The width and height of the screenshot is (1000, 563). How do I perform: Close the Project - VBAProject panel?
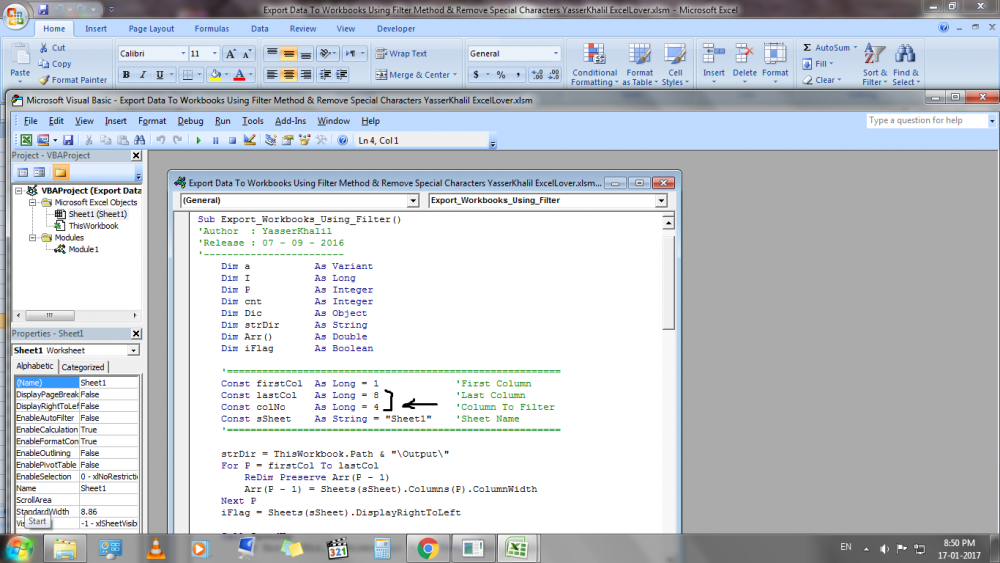pos(136,156)
